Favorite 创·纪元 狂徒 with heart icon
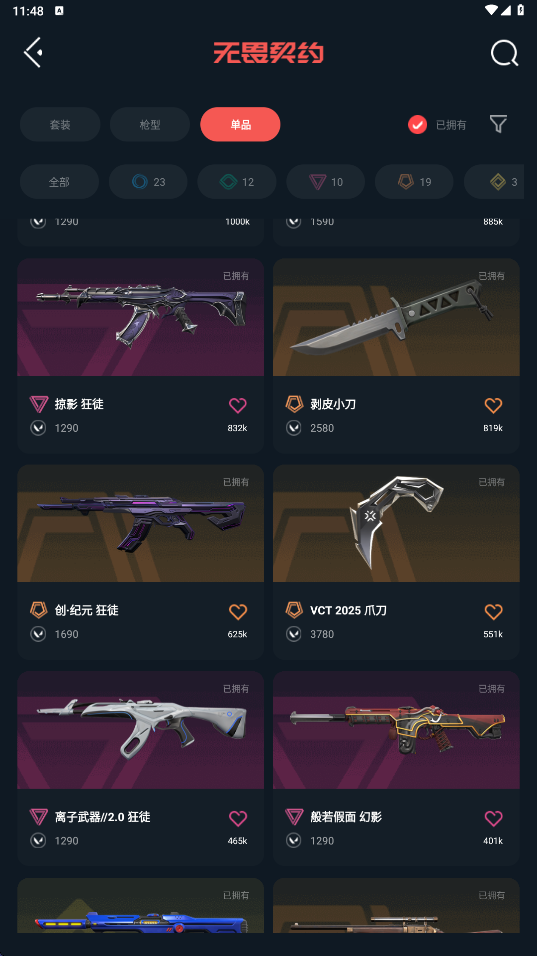Viewport: 537px width, 956px height. (238, 611)
